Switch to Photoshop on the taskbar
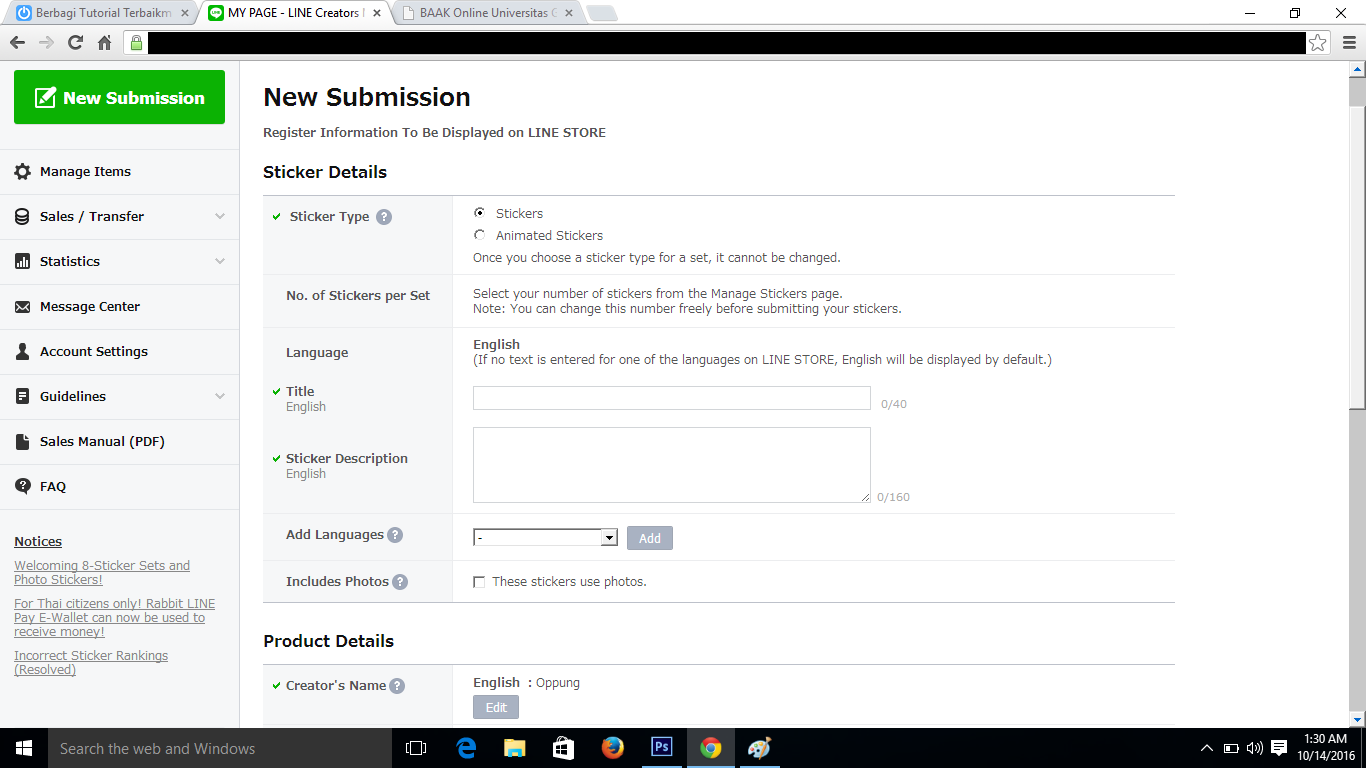Screen dimensions: 1366x768 pos(662,748)
